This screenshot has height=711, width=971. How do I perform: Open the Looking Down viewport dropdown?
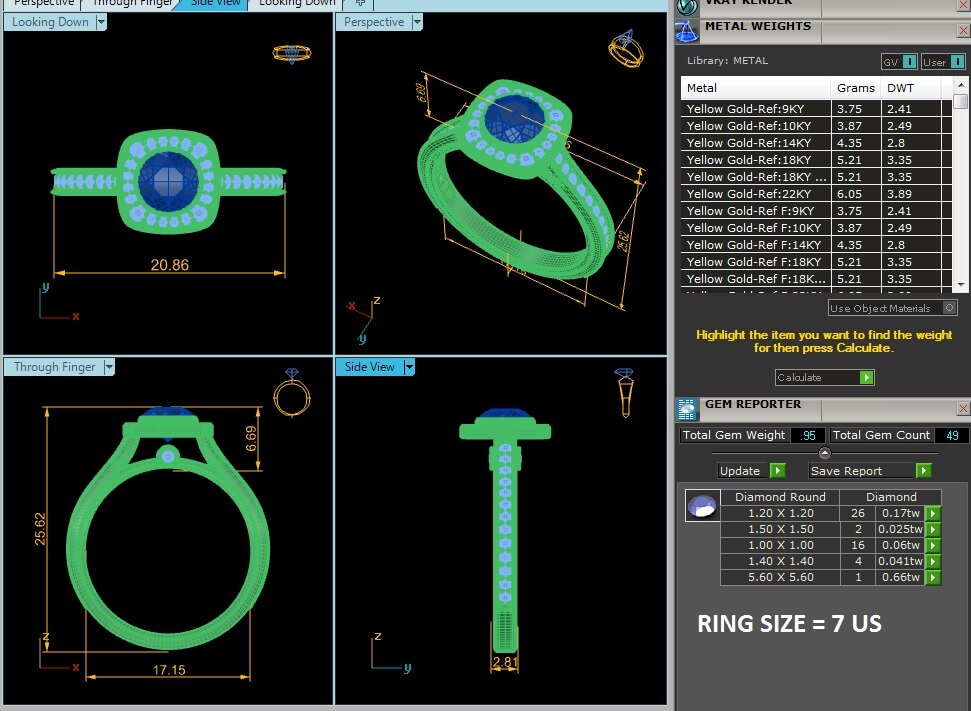101,22
